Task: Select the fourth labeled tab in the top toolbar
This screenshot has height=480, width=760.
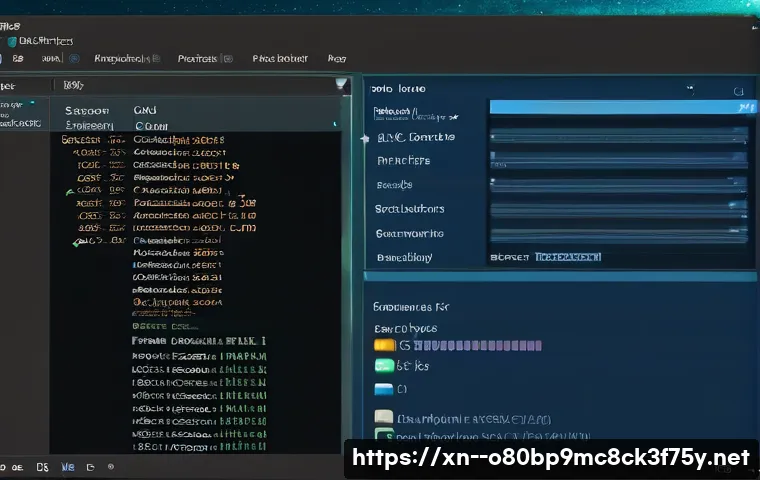Action: (x=280, y=59)
